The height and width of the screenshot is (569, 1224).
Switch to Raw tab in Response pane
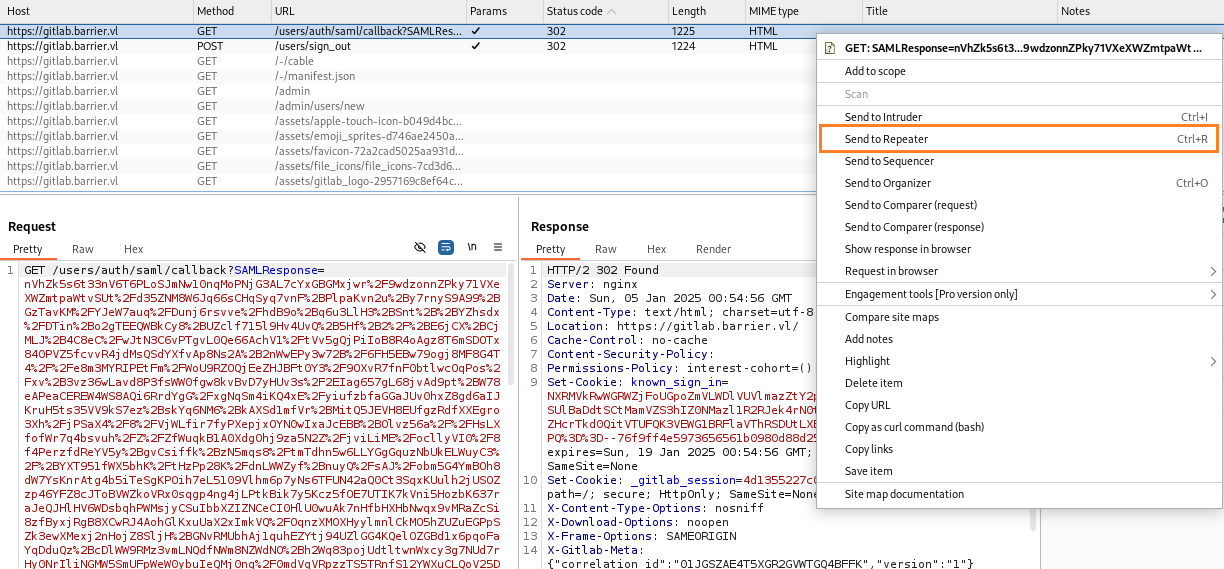tap(605, 249)
